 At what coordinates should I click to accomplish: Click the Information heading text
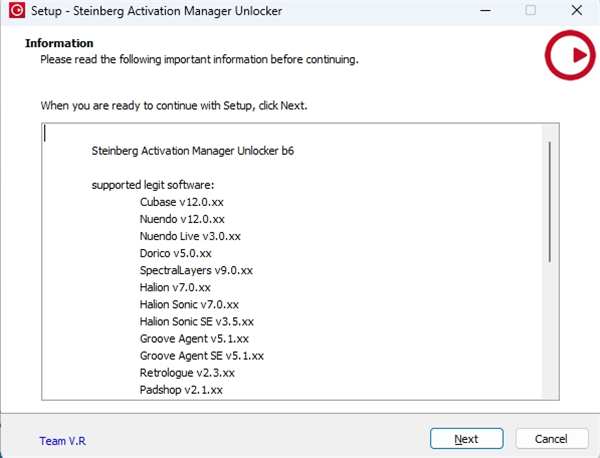59,44
